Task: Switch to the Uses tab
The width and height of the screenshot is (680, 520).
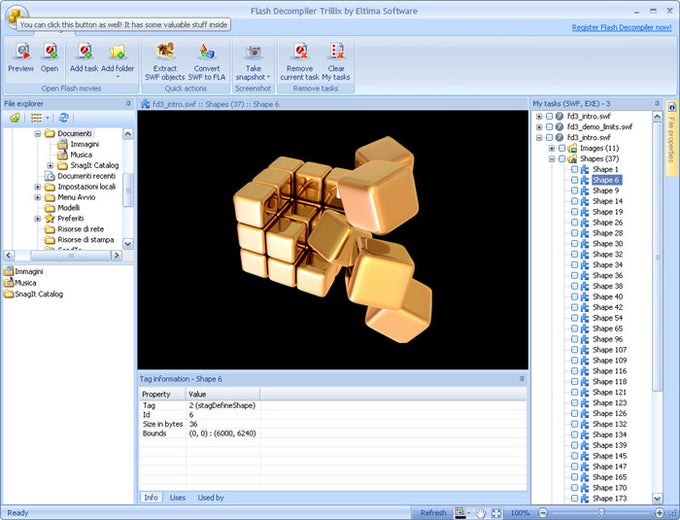Action: point(177,497)
